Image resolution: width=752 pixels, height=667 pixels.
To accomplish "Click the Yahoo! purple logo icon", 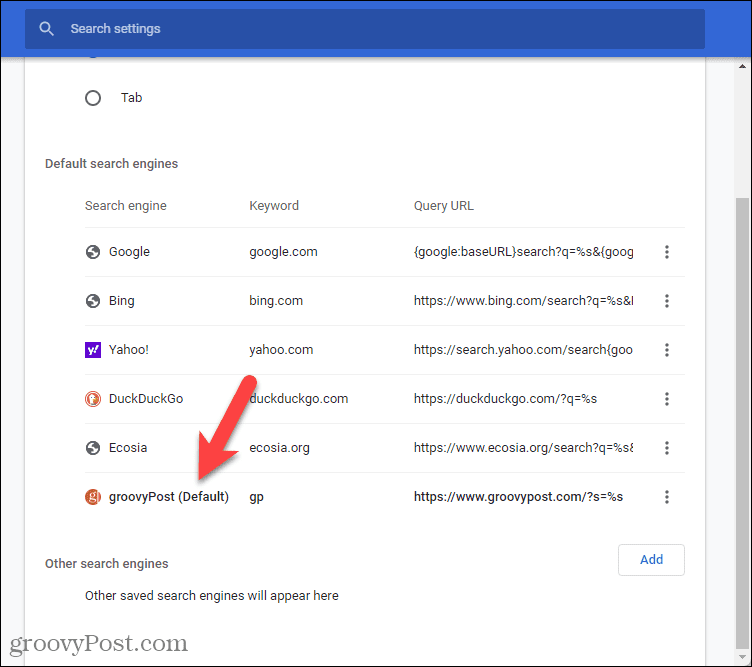I will pyautogui.click(x=93, y=350).
